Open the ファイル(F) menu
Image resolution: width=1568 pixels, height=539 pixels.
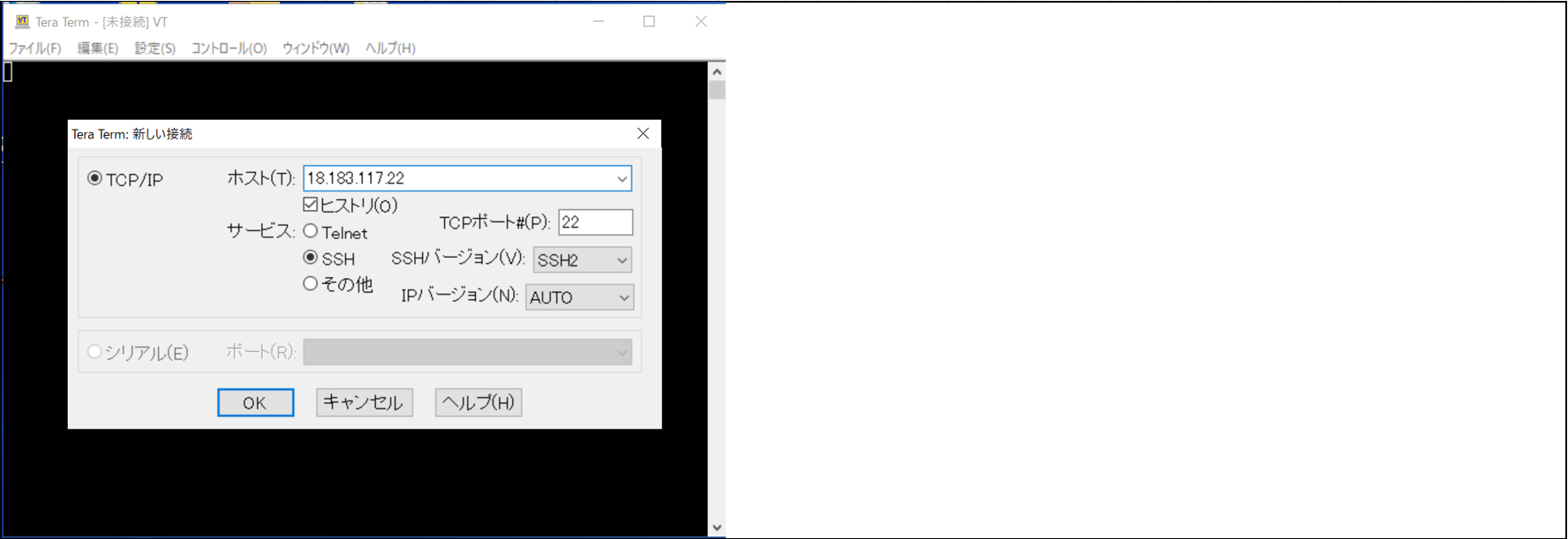click(x=35, y=49)
